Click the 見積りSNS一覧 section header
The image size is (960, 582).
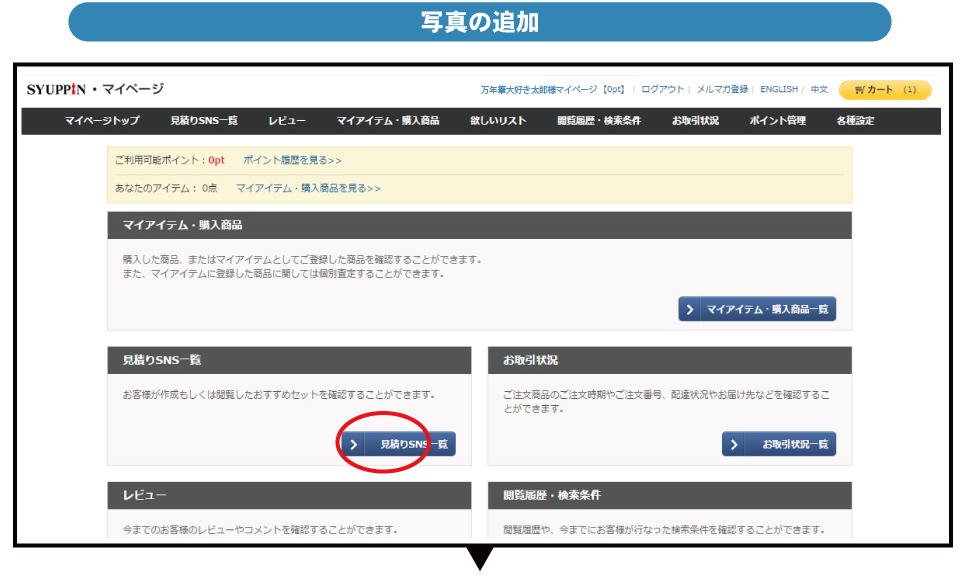290,360
